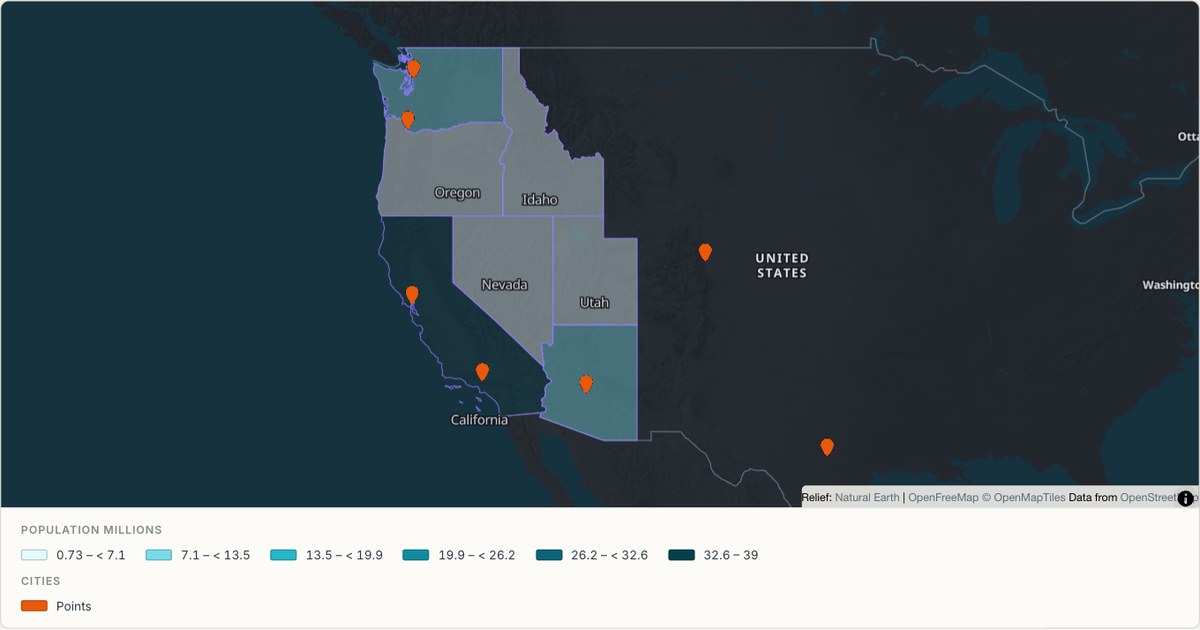Click the 13.5 – < 19.9 legend swatch
This screenshot has width=1200, height=630.
pos(284,555)
